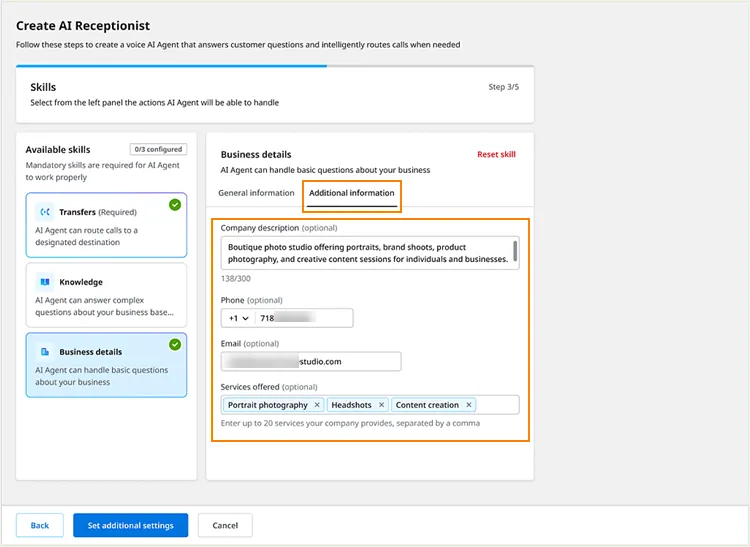Viewport: 750px width, 547px height.
Task: Click the Knowledge skill book icon
Action: 45,282
